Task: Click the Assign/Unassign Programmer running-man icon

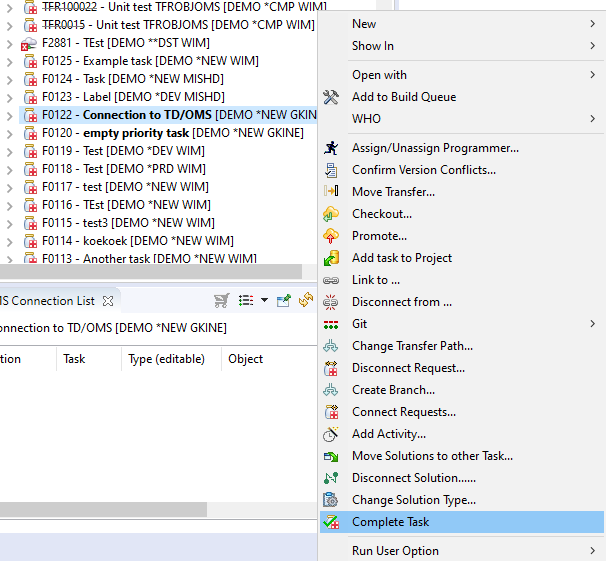Action: click(x=331, y=148)
